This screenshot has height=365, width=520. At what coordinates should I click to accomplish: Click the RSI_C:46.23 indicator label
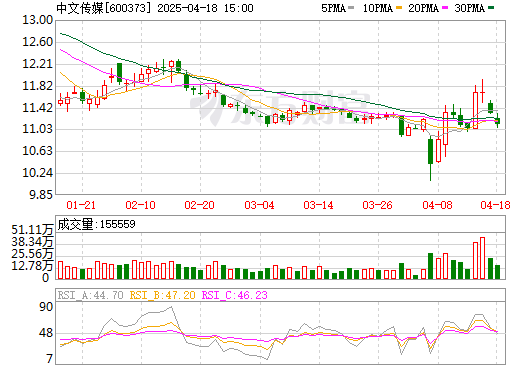click(x=235, y=295)
